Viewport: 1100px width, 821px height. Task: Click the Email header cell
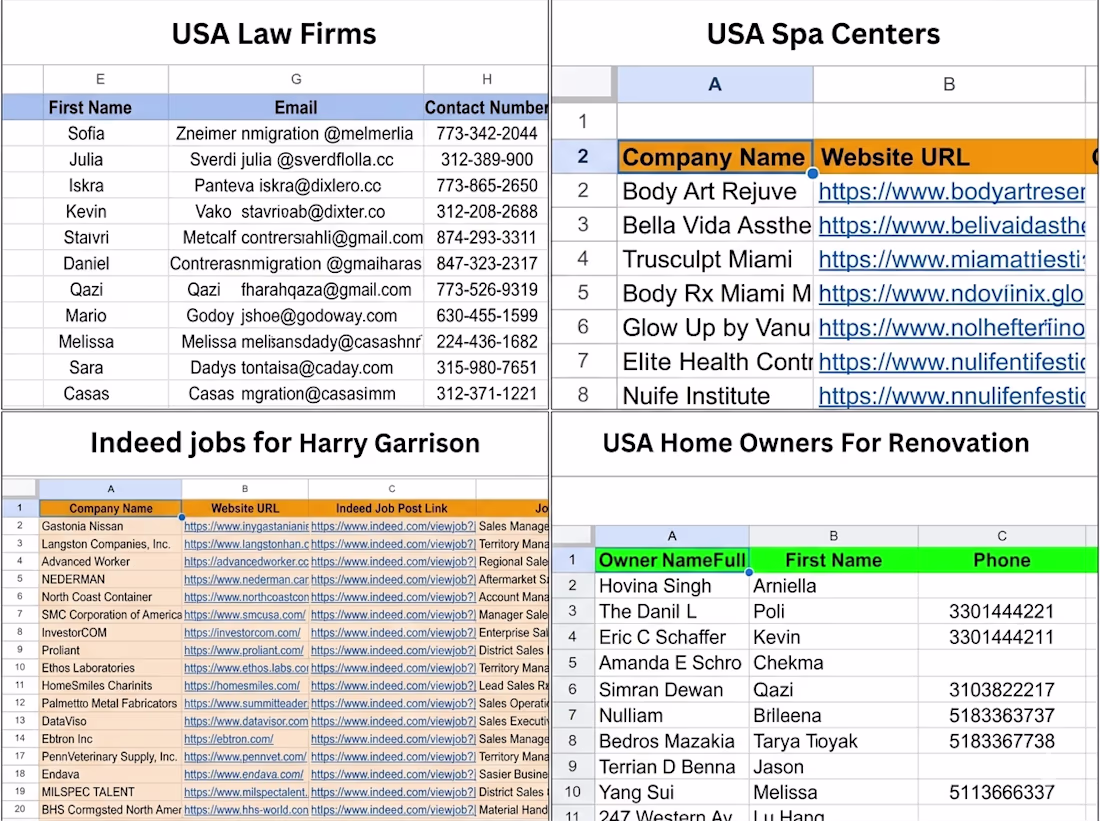click(295, 107)
